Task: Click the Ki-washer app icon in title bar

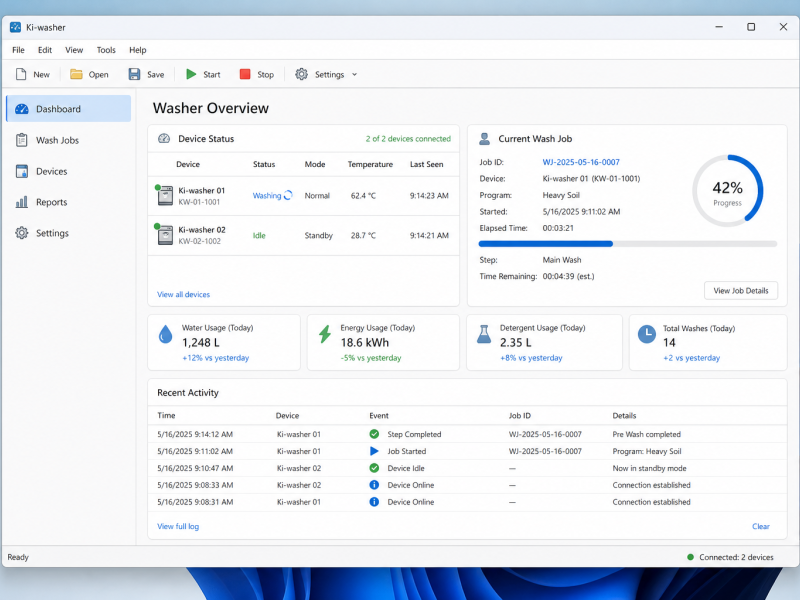Action: 15,27
